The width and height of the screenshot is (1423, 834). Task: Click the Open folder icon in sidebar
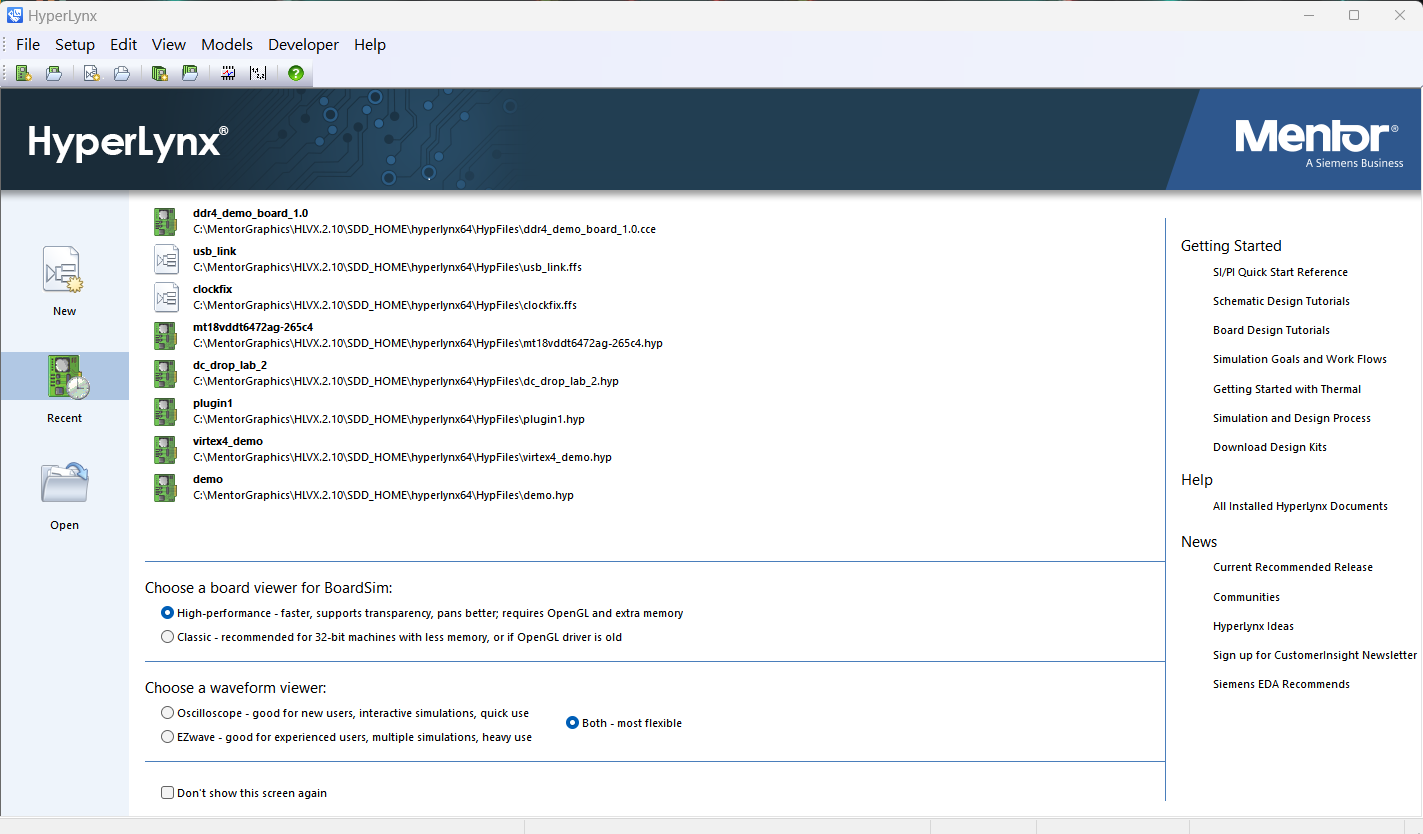coord(65,484)
